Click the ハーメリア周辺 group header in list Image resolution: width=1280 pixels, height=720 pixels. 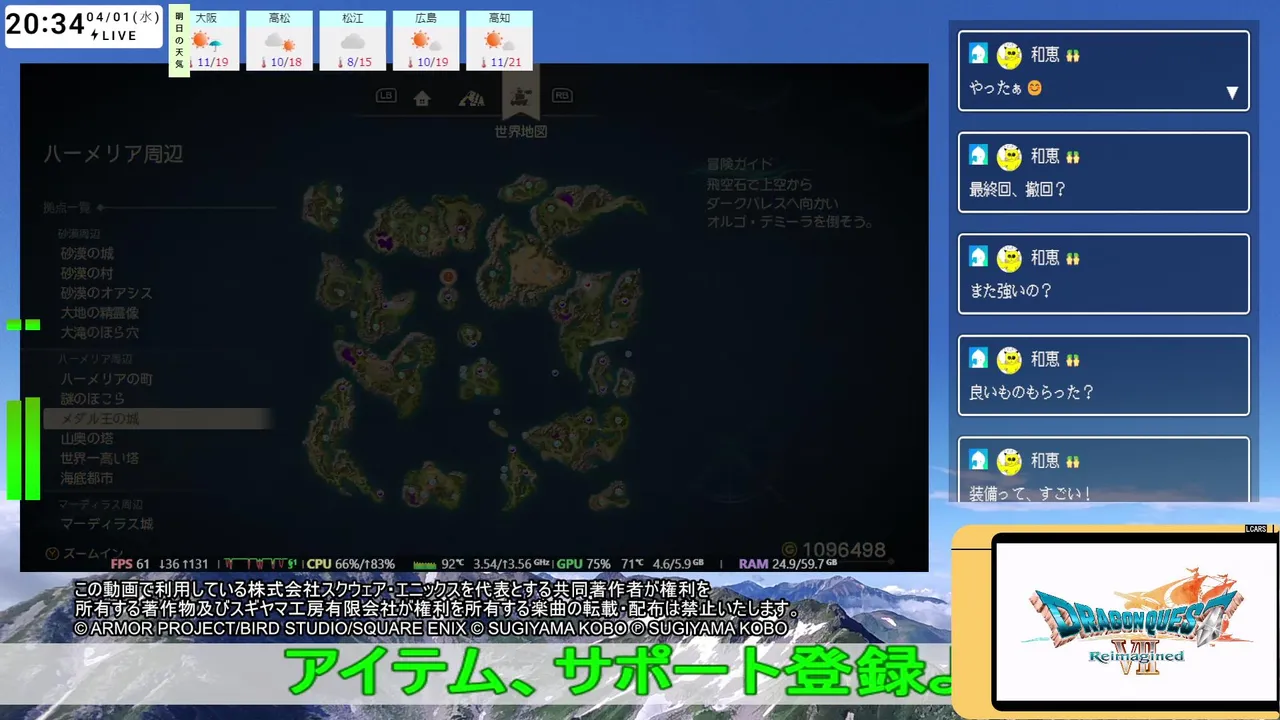click(x=95, y=358)
